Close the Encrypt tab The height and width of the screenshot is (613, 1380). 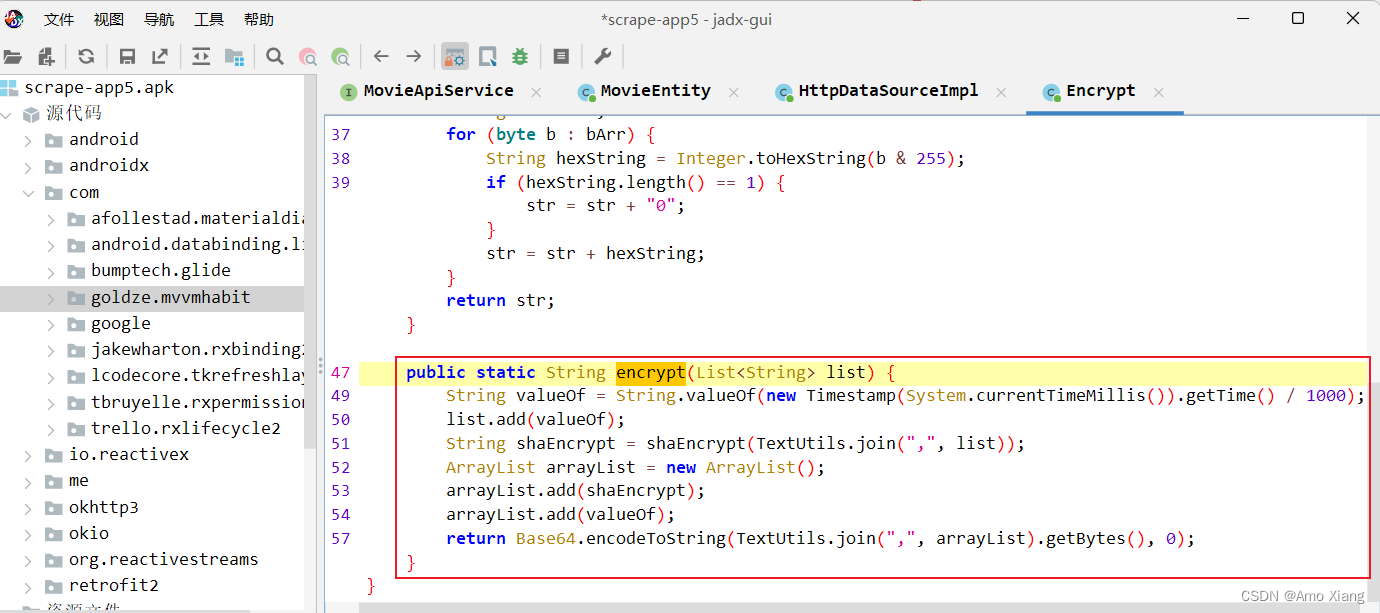click(1158, 92)
